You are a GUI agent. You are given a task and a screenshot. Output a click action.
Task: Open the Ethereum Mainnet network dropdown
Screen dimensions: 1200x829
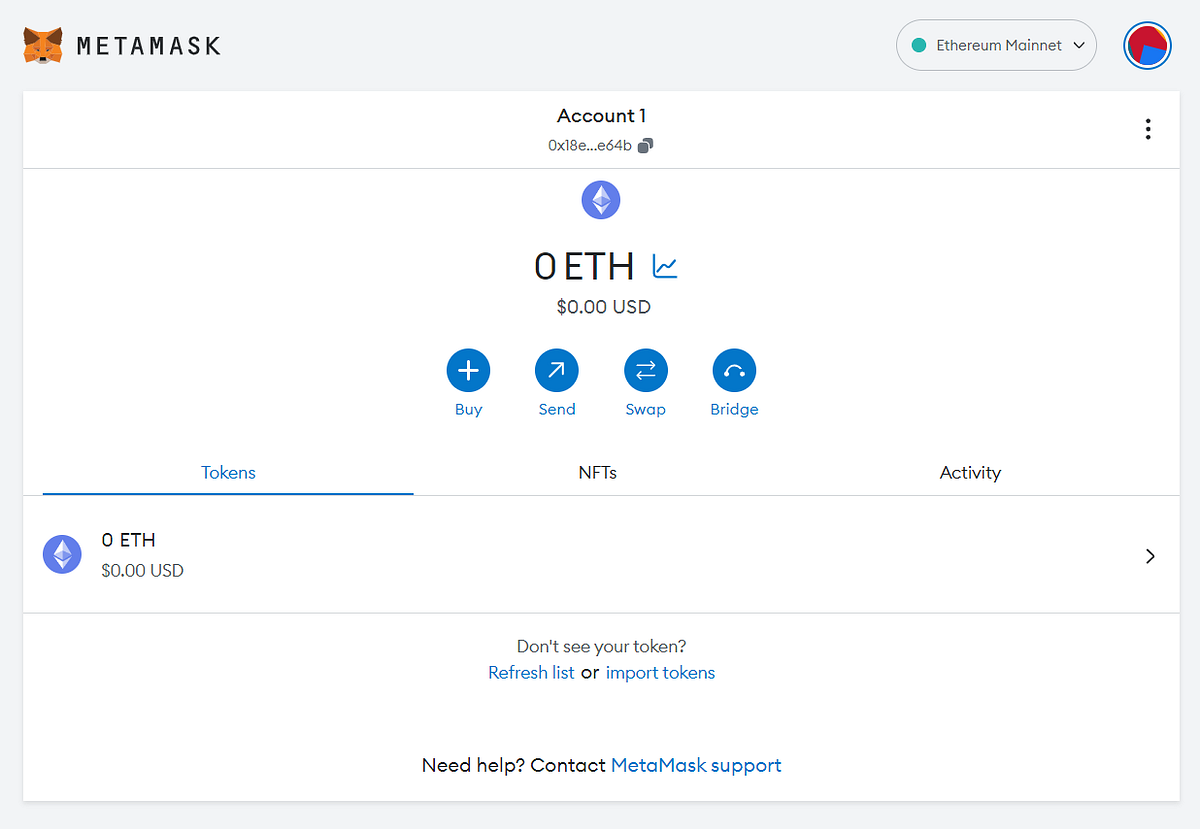coord(996,45)
